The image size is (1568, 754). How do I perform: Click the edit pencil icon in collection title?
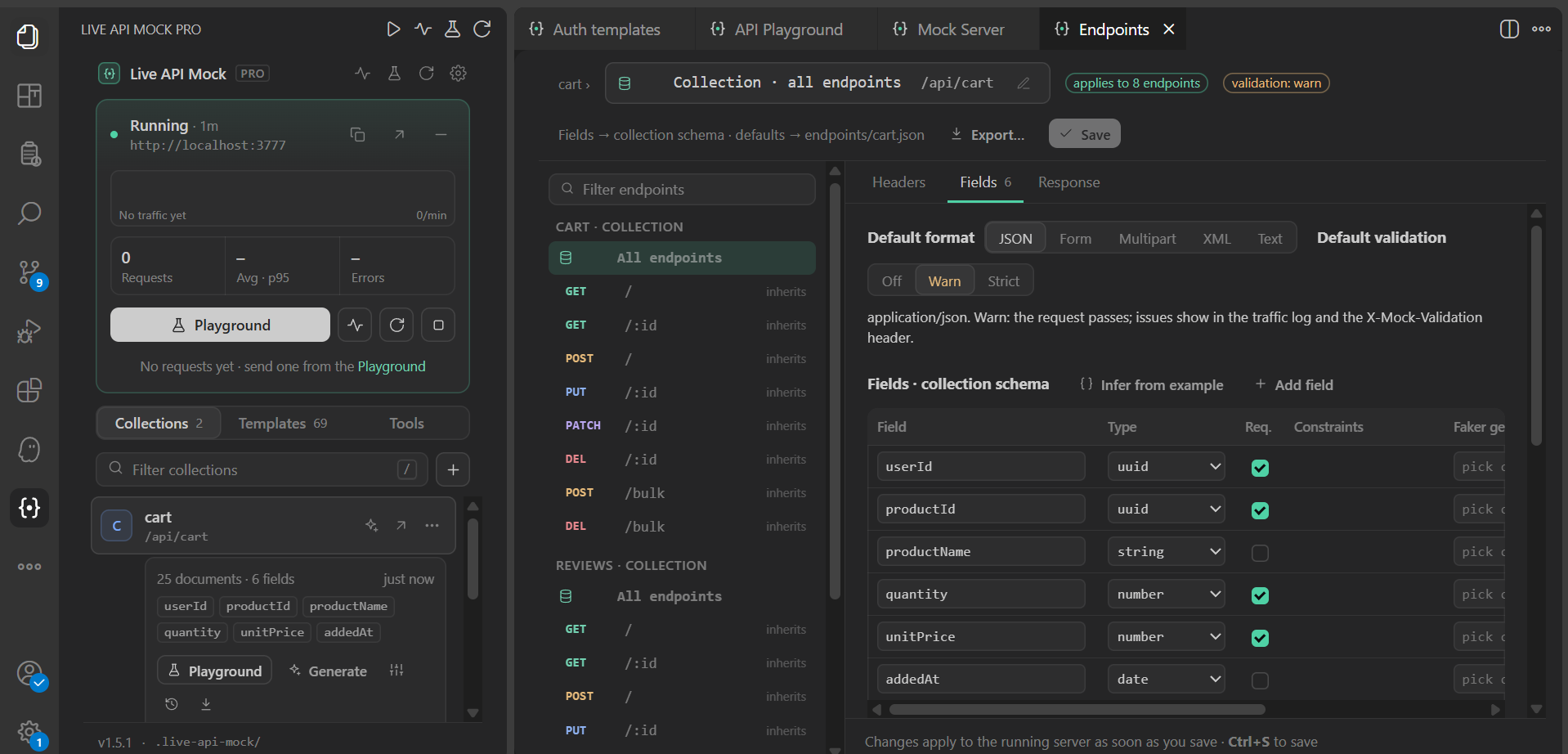click(1024, 83)
